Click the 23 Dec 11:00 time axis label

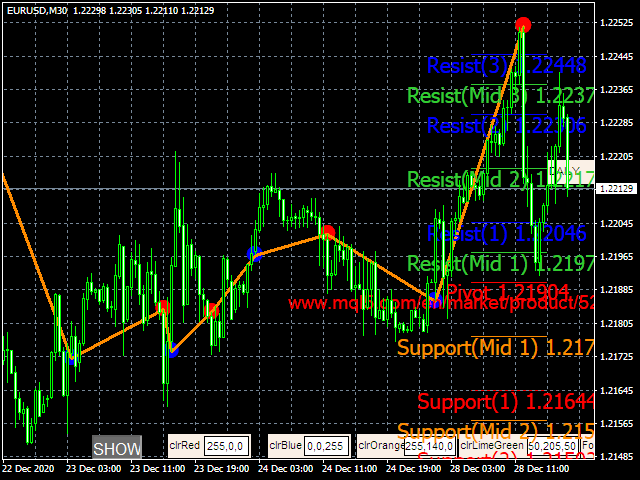coord(157,469)
